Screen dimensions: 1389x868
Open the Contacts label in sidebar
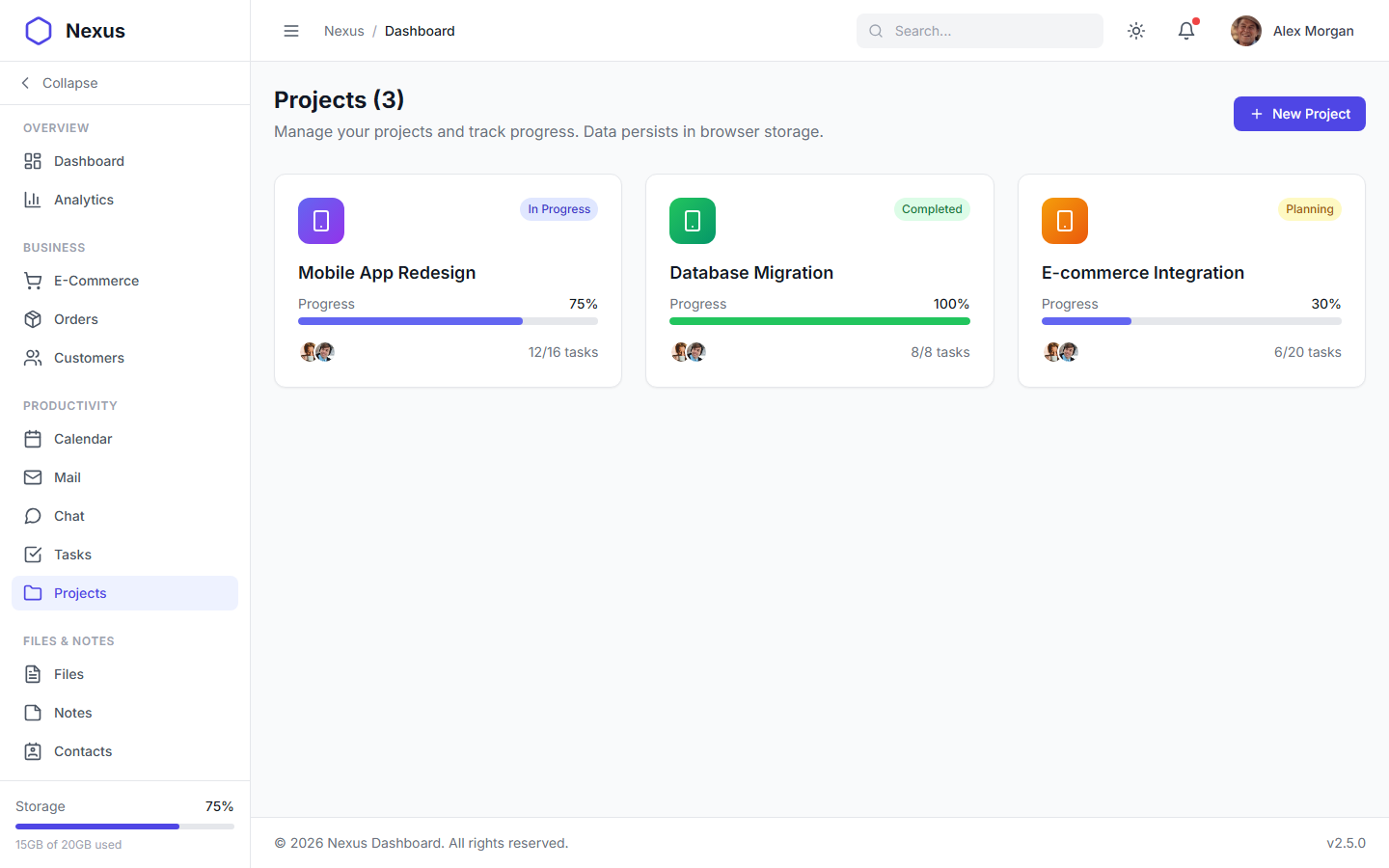click(83, 751)
